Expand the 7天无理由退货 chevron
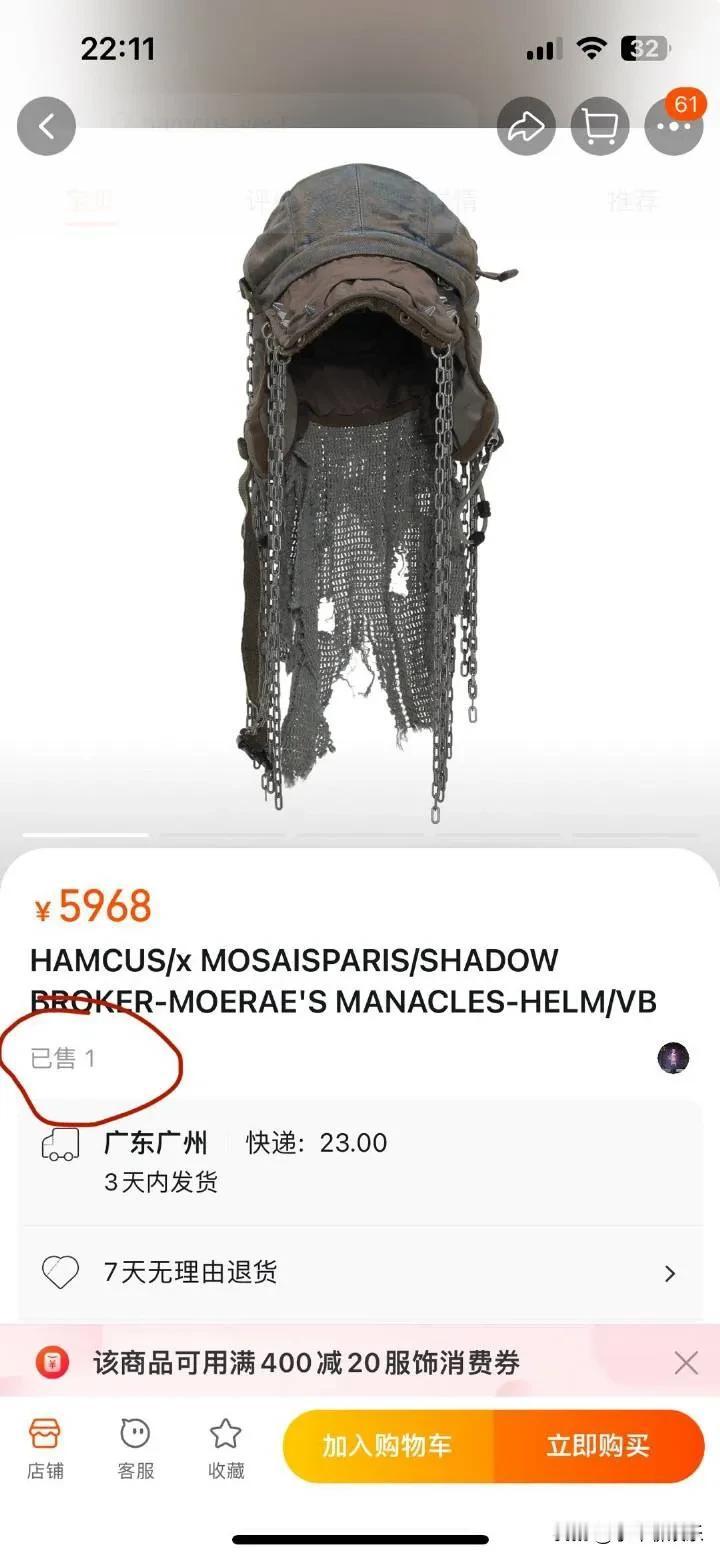720x1559 pixels. (670, 1273)
